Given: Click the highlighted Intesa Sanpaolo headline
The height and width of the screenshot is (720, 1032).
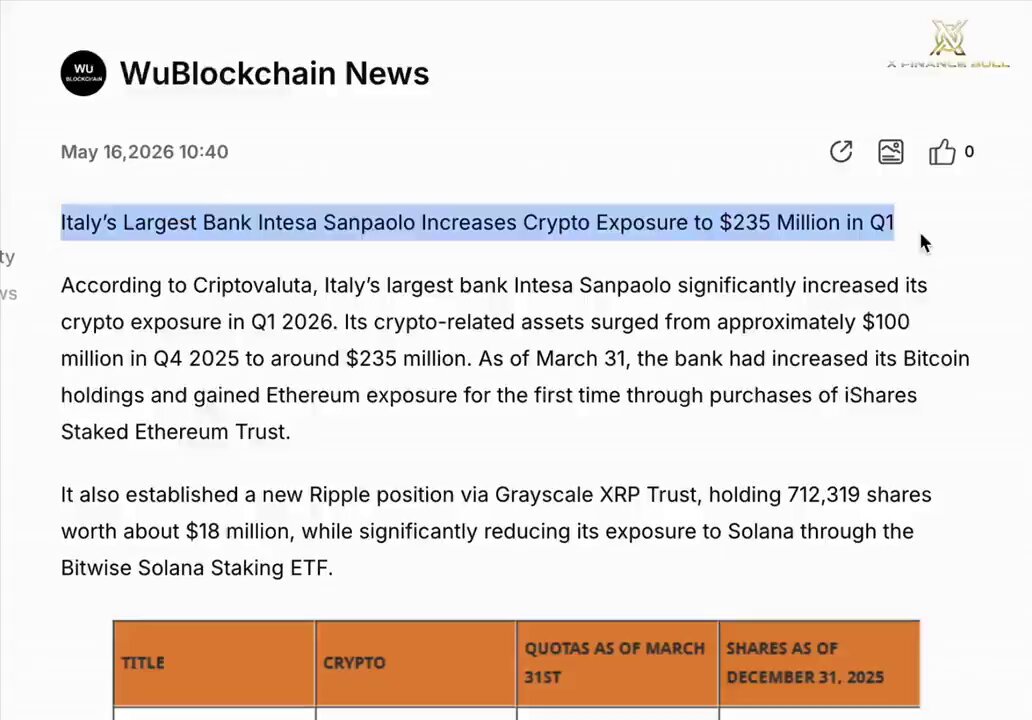Looking at the screenshot, I should tap(477, 222).
